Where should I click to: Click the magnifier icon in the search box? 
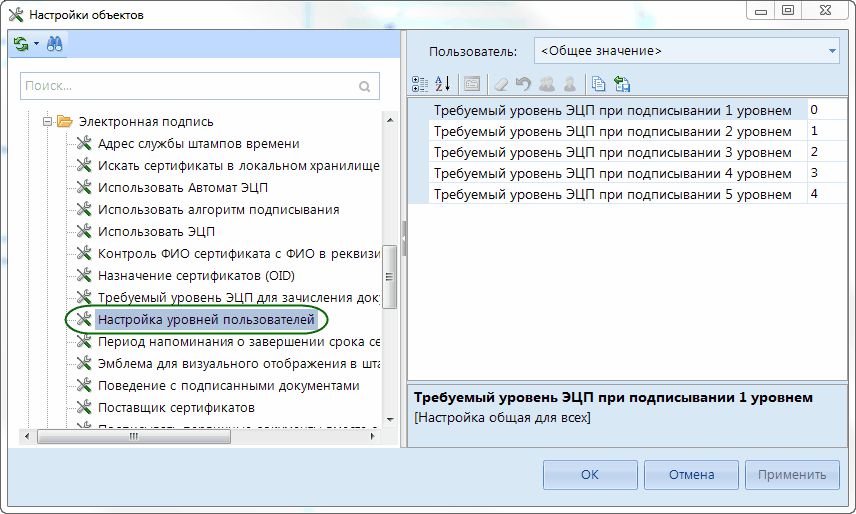[366, 87]
